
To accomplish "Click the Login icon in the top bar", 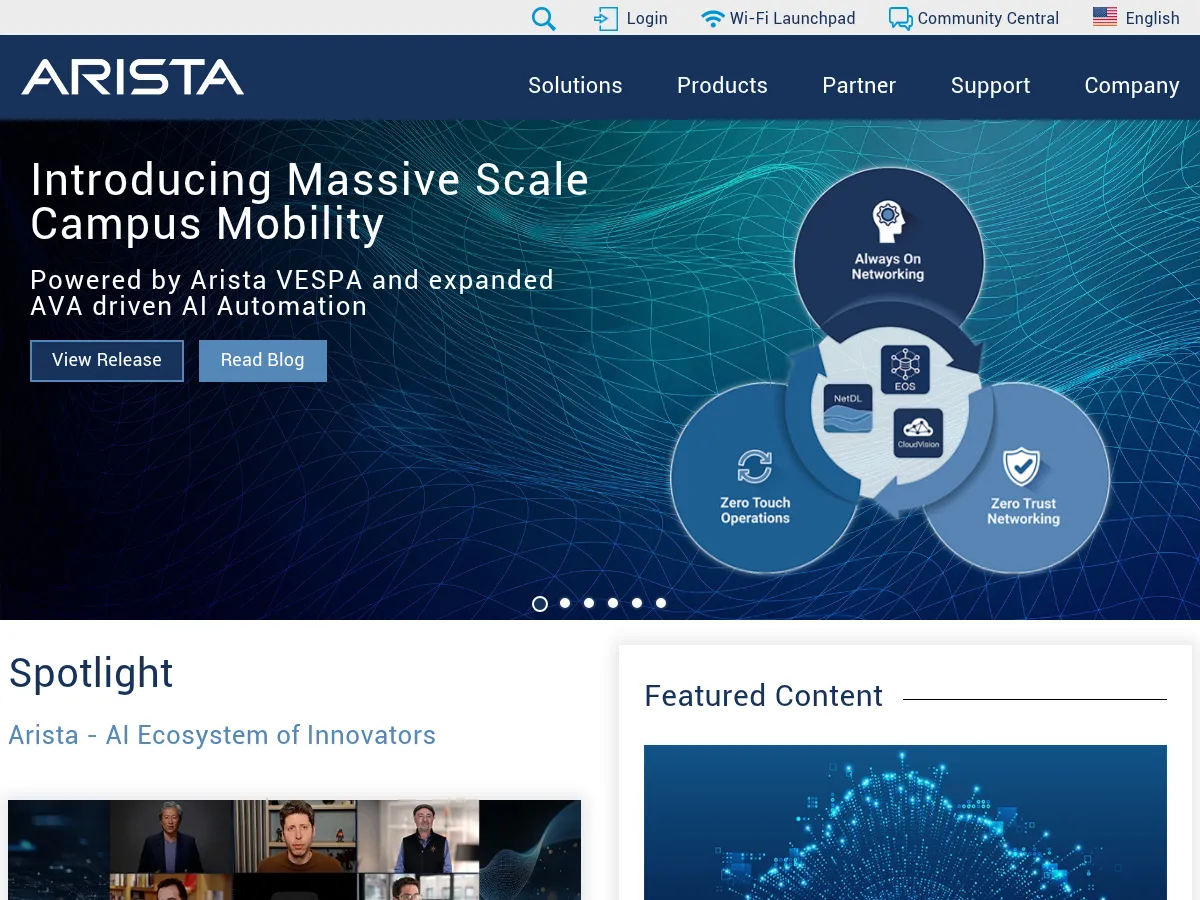I will coord(605,18).
